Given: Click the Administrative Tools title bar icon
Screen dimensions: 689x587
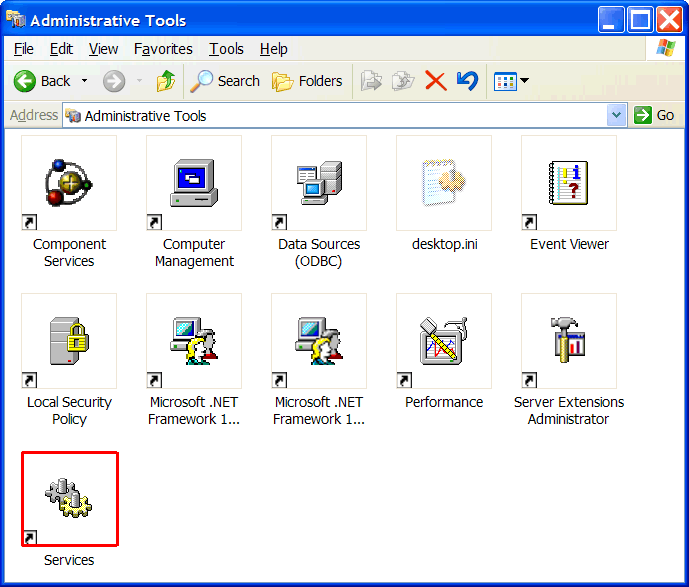Looking at the screenshot, I should click(16, 19).
